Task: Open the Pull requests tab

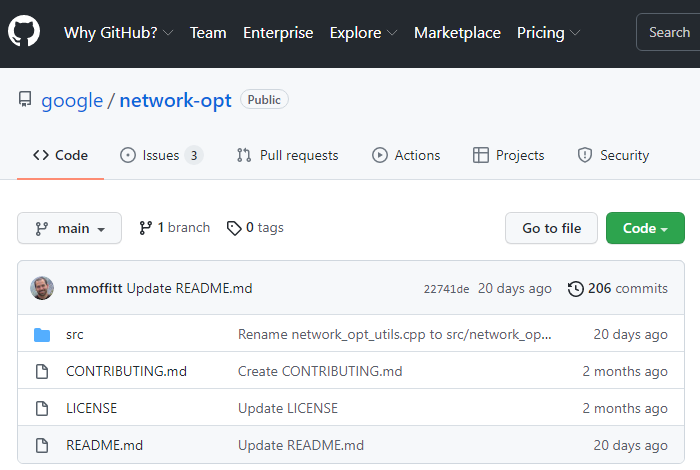Action: [x=287, y=155]
